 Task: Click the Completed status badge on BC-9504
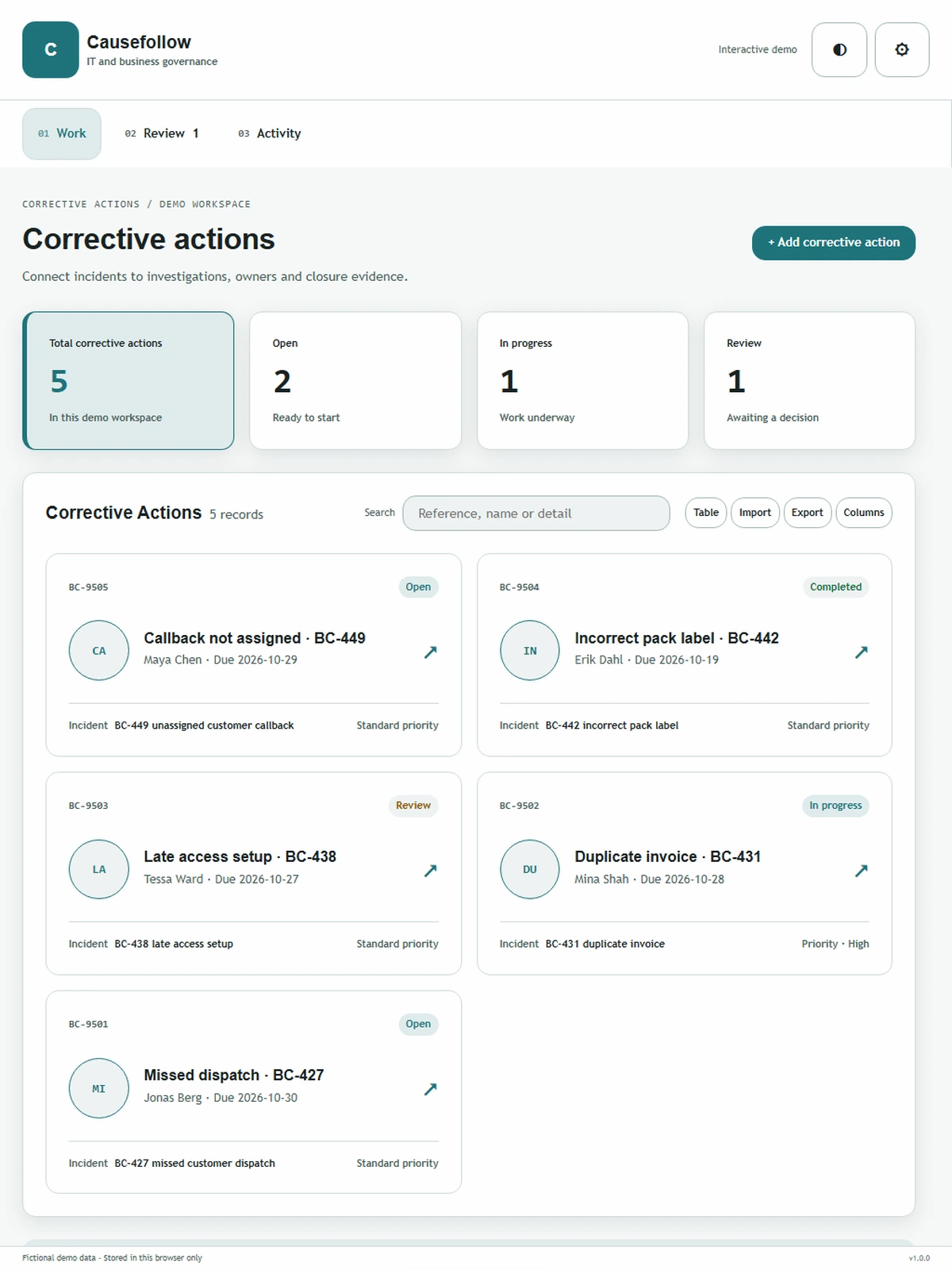coord(835,587)
